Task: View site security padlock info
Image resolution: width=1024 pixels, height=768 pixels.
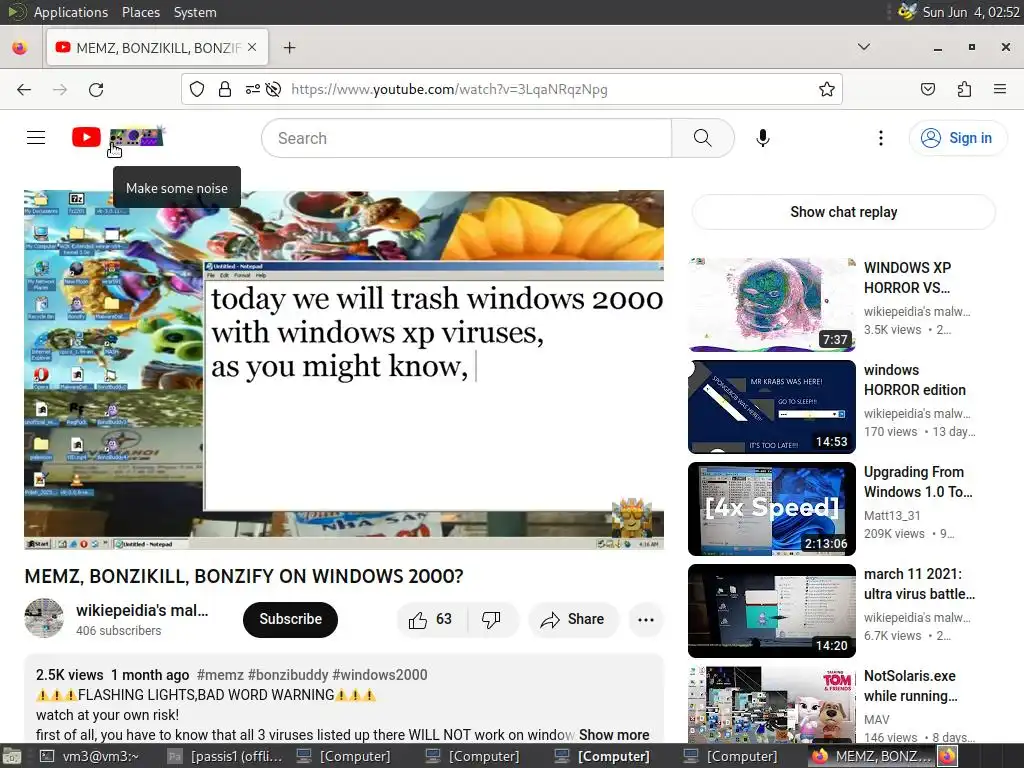Action: point(225,89)
